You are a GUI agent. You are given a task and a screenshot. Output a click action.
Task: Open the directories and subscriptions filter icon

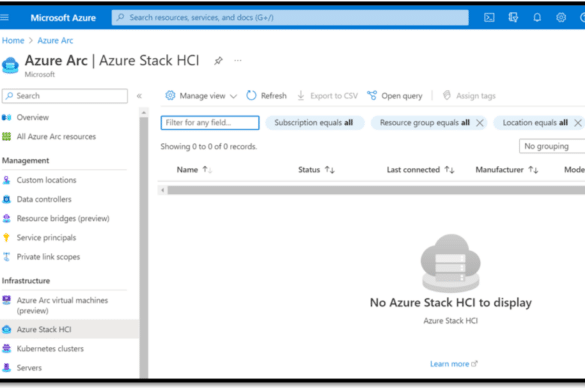(513, 18)
